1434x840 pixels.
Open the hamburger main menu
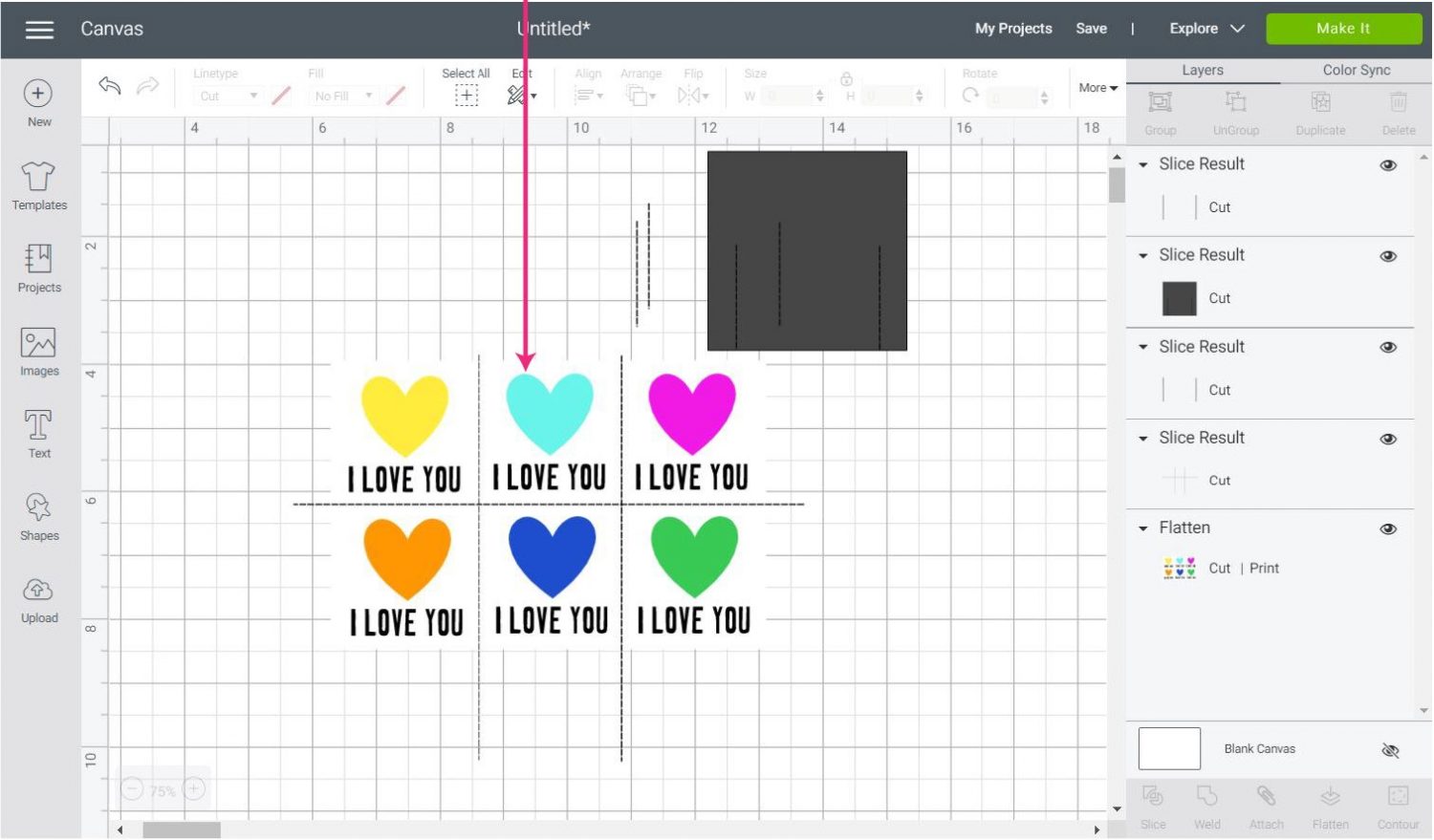[x=39, y=30]
